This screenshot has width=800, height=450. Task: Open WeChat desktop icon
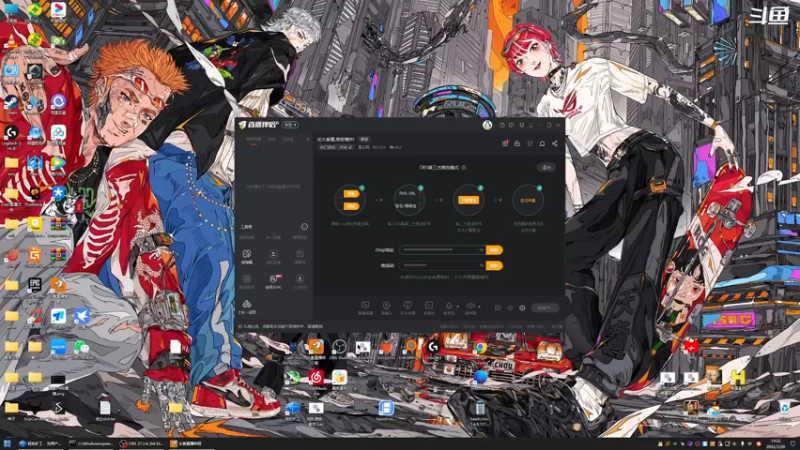click(x=81, y=348)
